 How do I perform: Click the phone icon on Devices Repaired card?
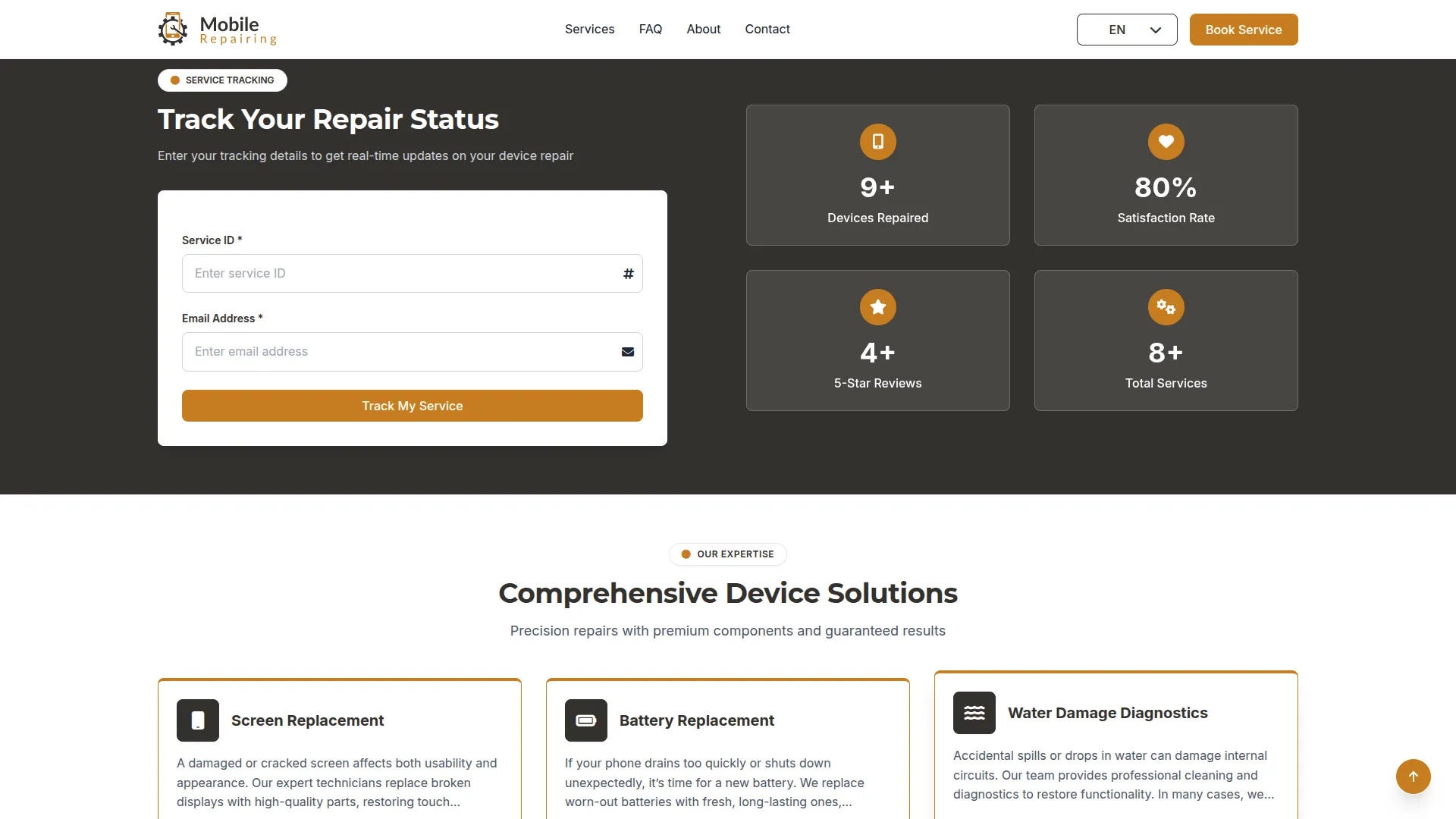point(877,142)
